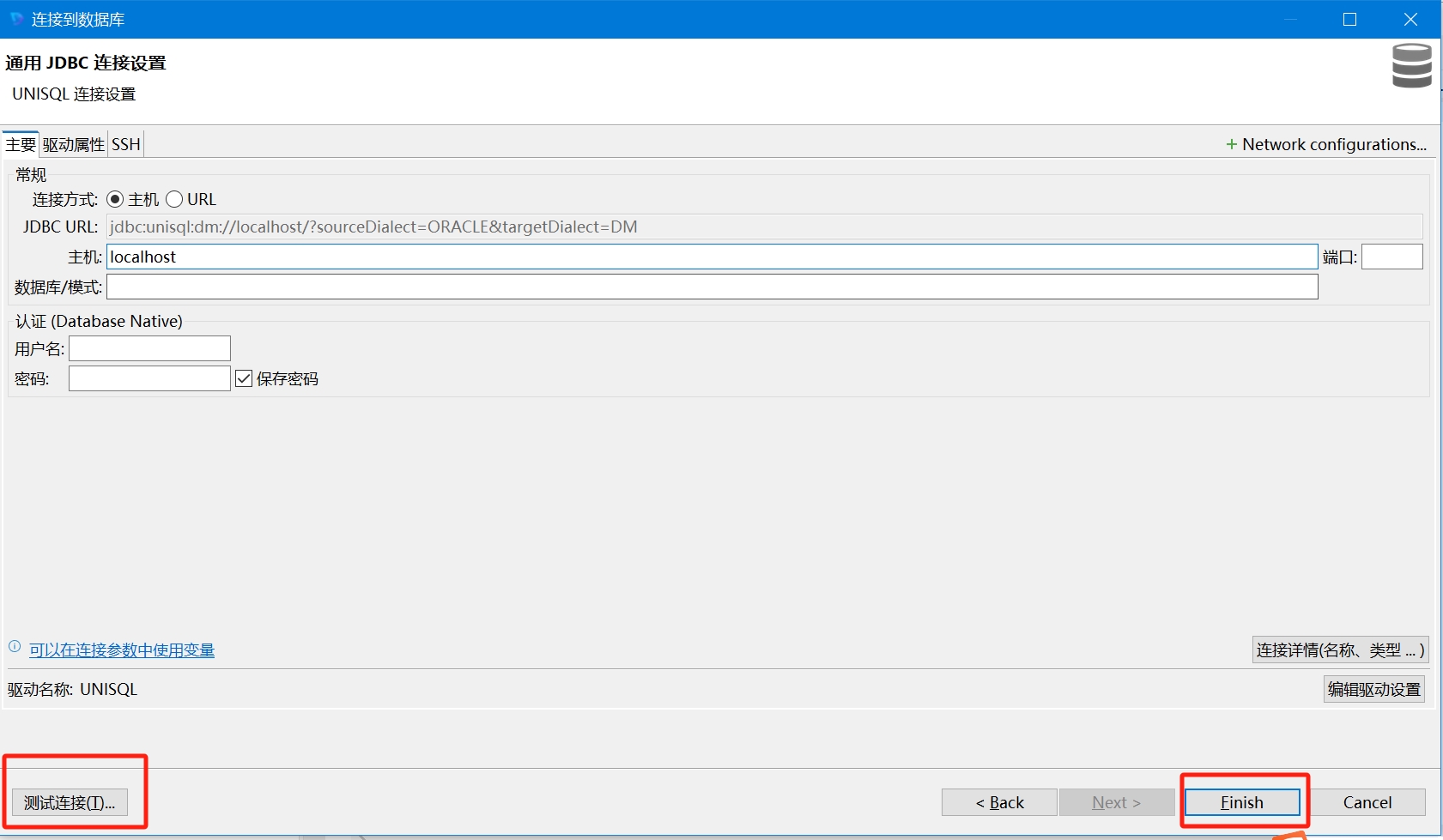Click the Next button
Image resolution: width=1443 pixels, height=840 pixels.
point(1117,802)
